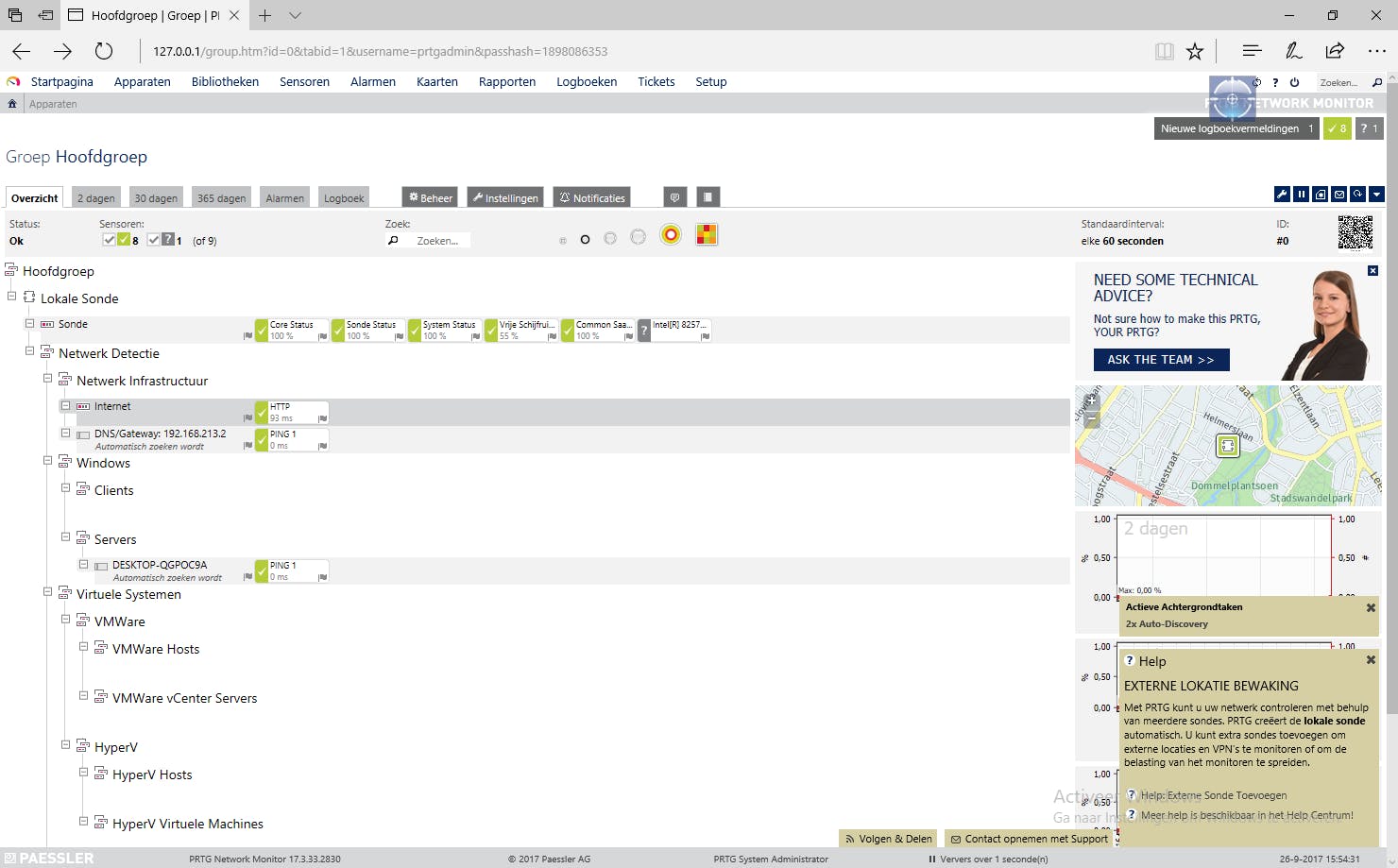
Task: Collapse the Windows group
Action: pos(48,461)
